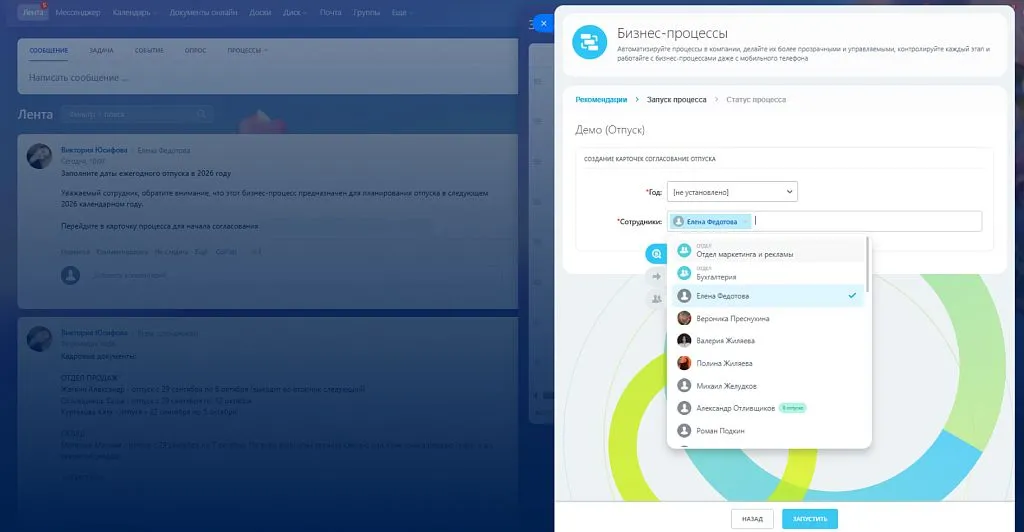Viewport: 1024px width, 532px height.
Task: Switch to the СООБЩЕНИЕ post tab
Action: point(49,50)
